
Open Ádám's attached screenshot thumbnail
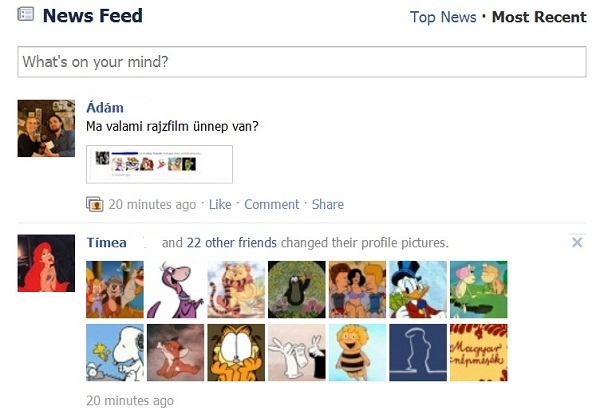(x=159, y=164)
